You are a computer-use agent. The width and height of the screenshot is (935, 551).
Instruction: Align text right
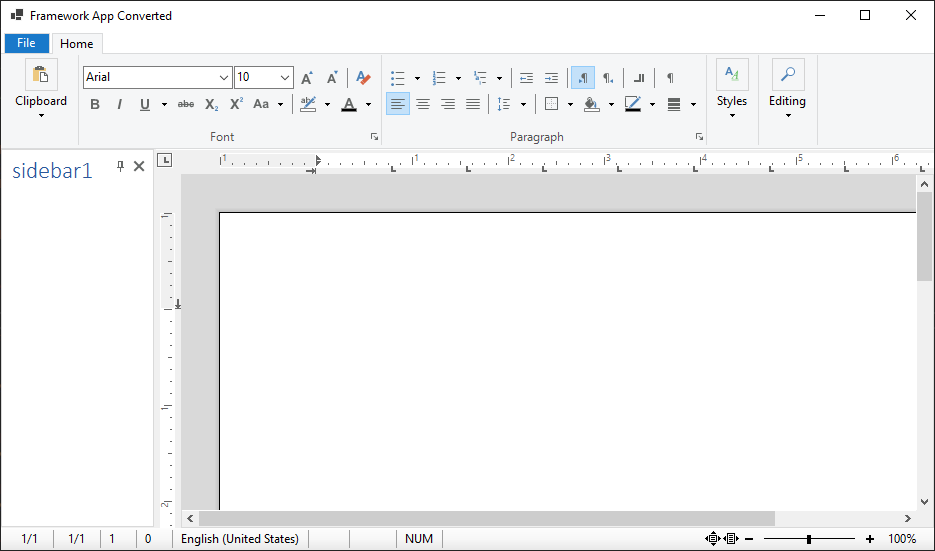pos(448,104)
